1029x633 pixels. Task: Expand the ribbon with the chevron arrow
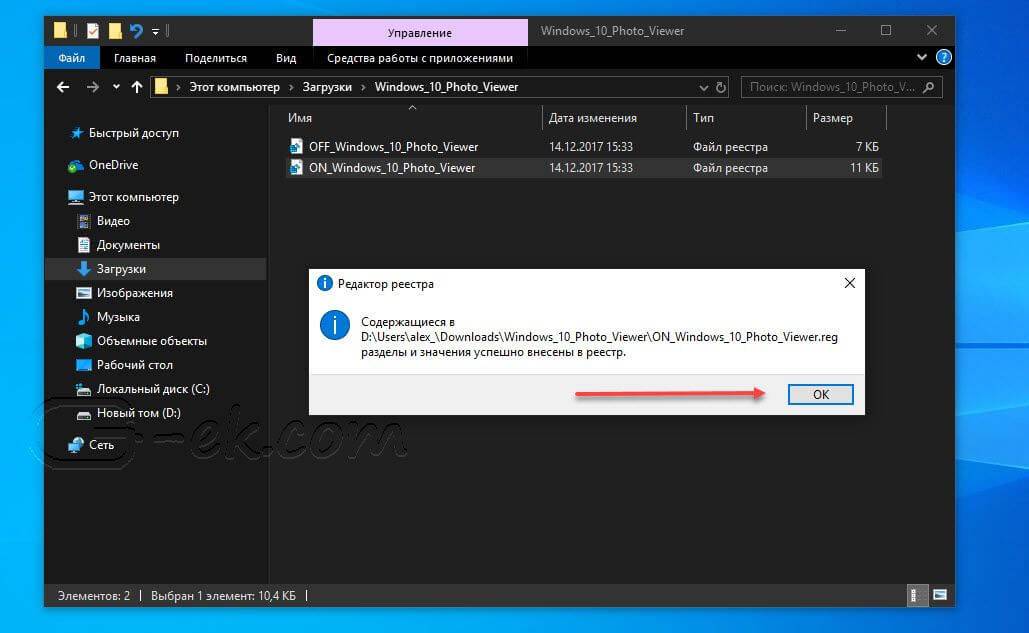pyautogui.click(x=924, y=59)
